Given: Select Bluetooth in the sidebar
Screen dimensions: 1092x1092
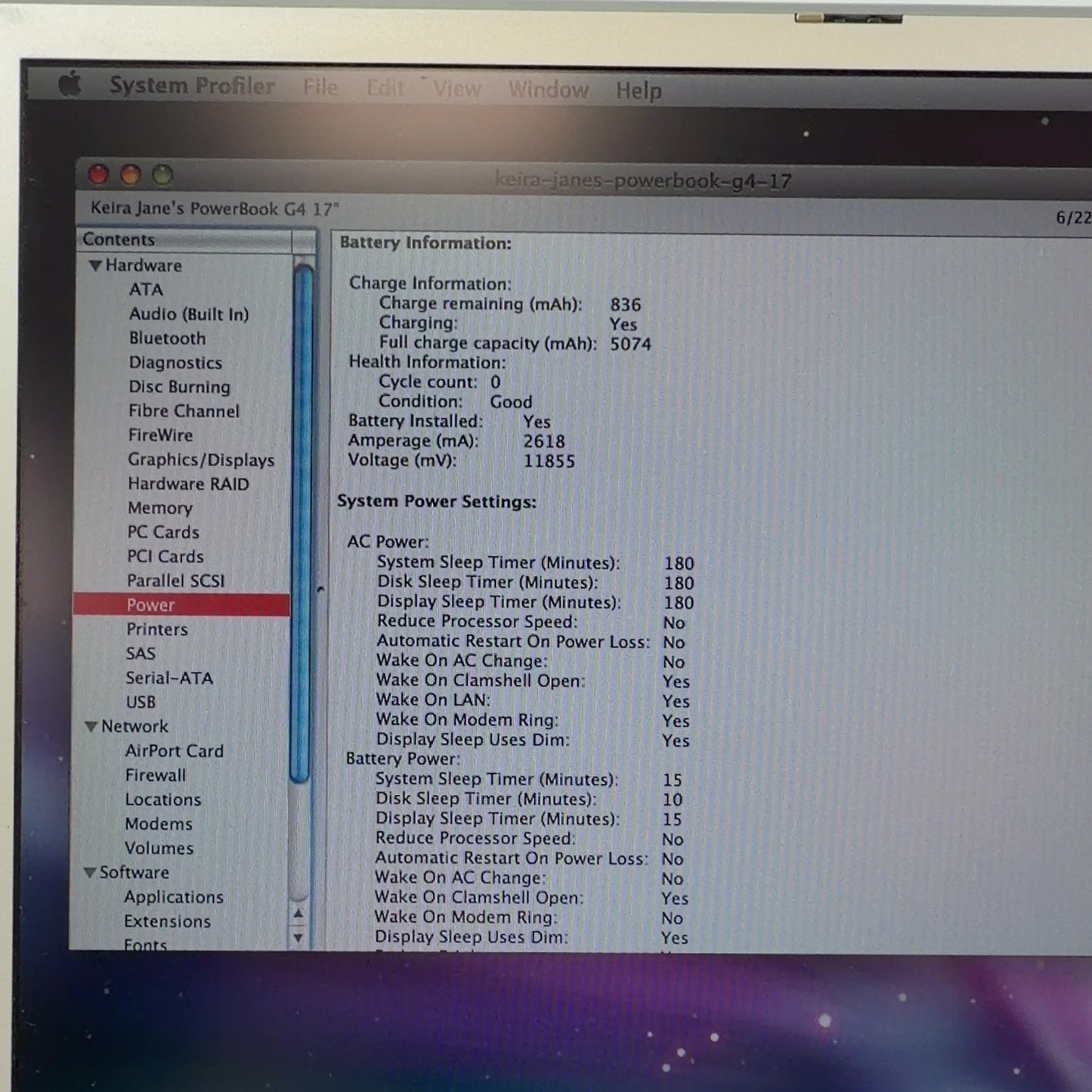Looking at the screenshot, I should point(167,338).
